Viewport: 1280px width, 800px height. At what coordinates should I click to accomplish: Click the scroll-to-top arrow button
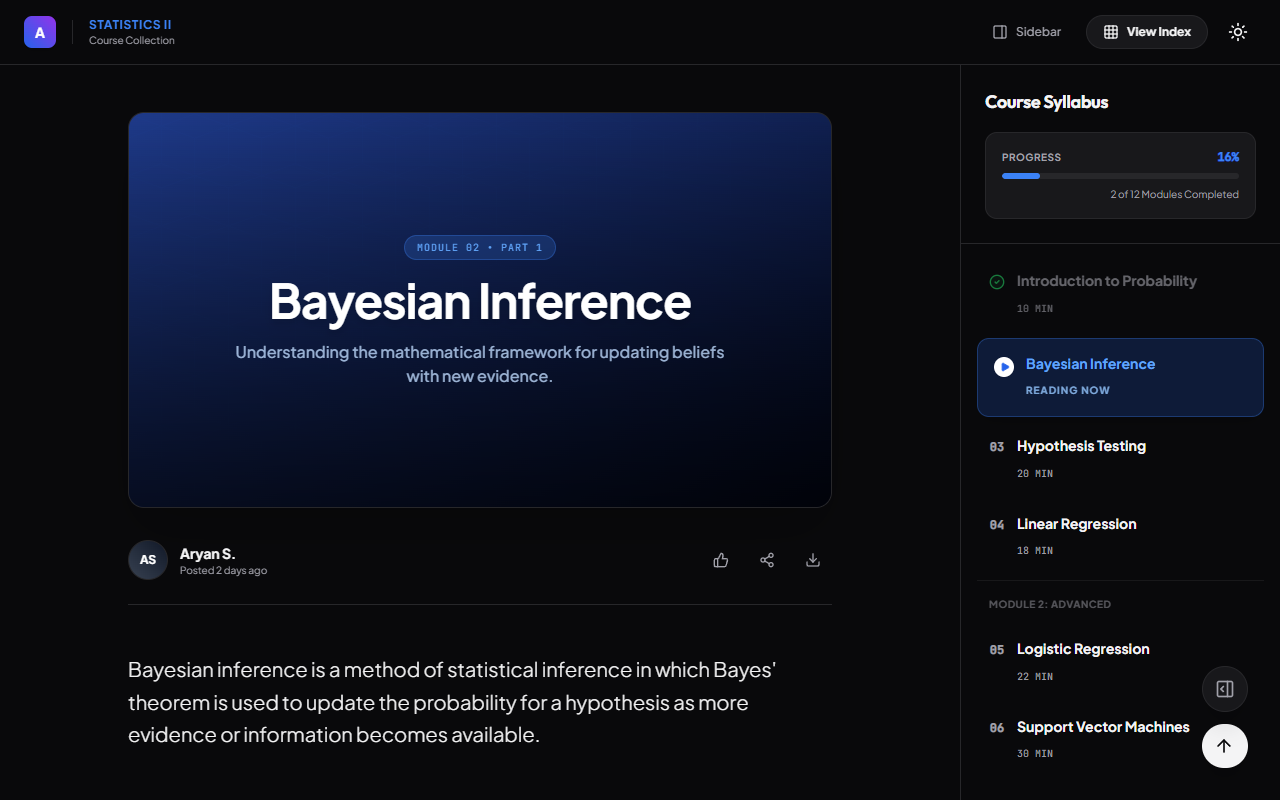tap(1224, 746)
